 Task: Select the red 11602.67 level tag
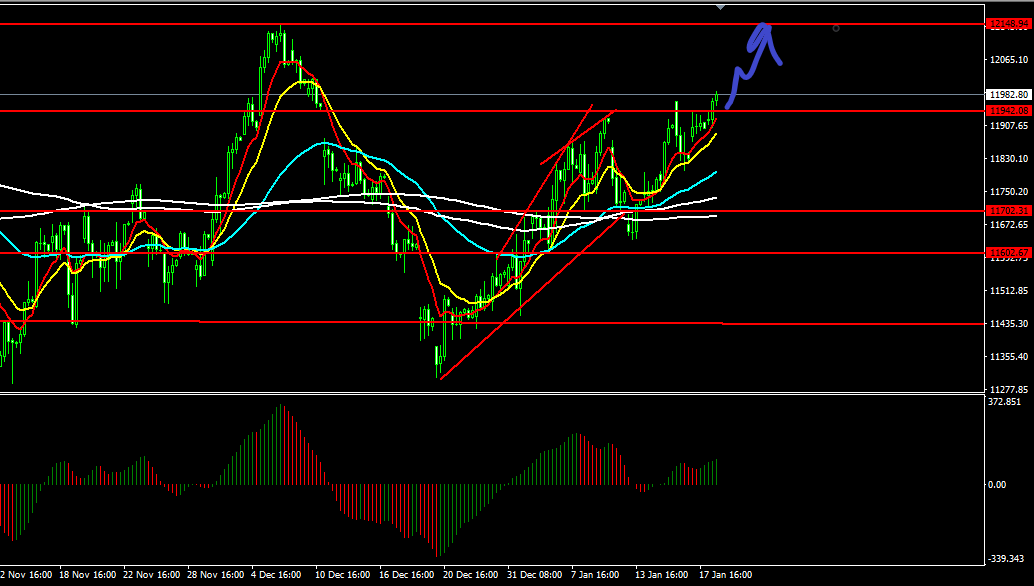point(1009,252)
